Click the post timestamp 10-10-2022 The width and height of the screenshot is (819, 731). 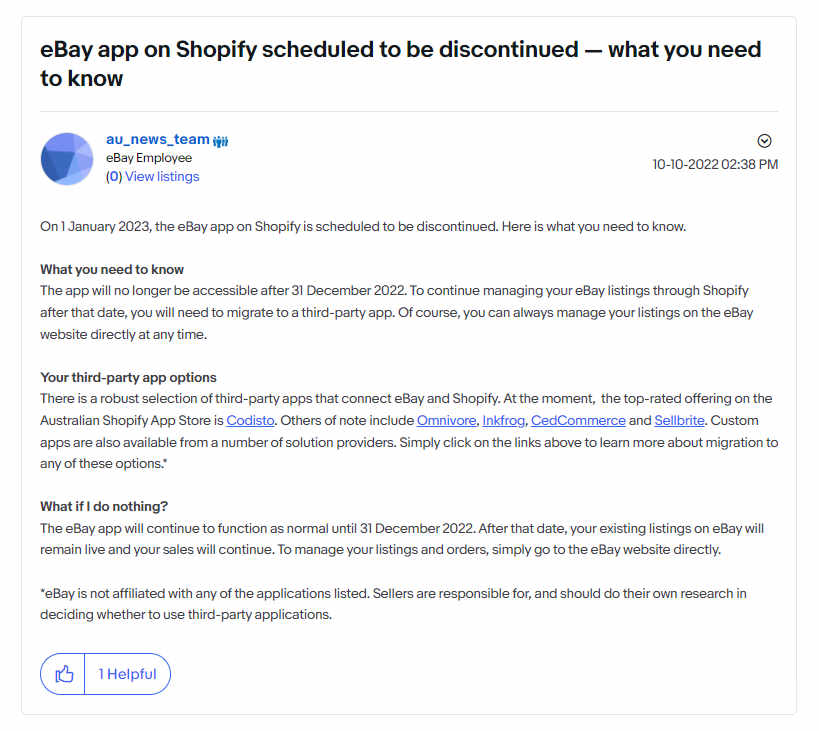(x=715, y=164)
